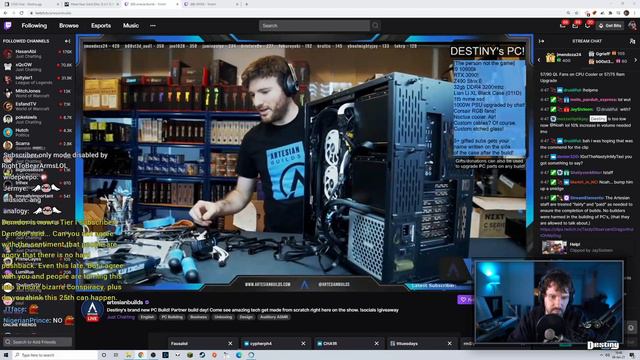This screenshot has width=640, height=360.
Task: Open a new browser tab
Action: click(246, 4)
